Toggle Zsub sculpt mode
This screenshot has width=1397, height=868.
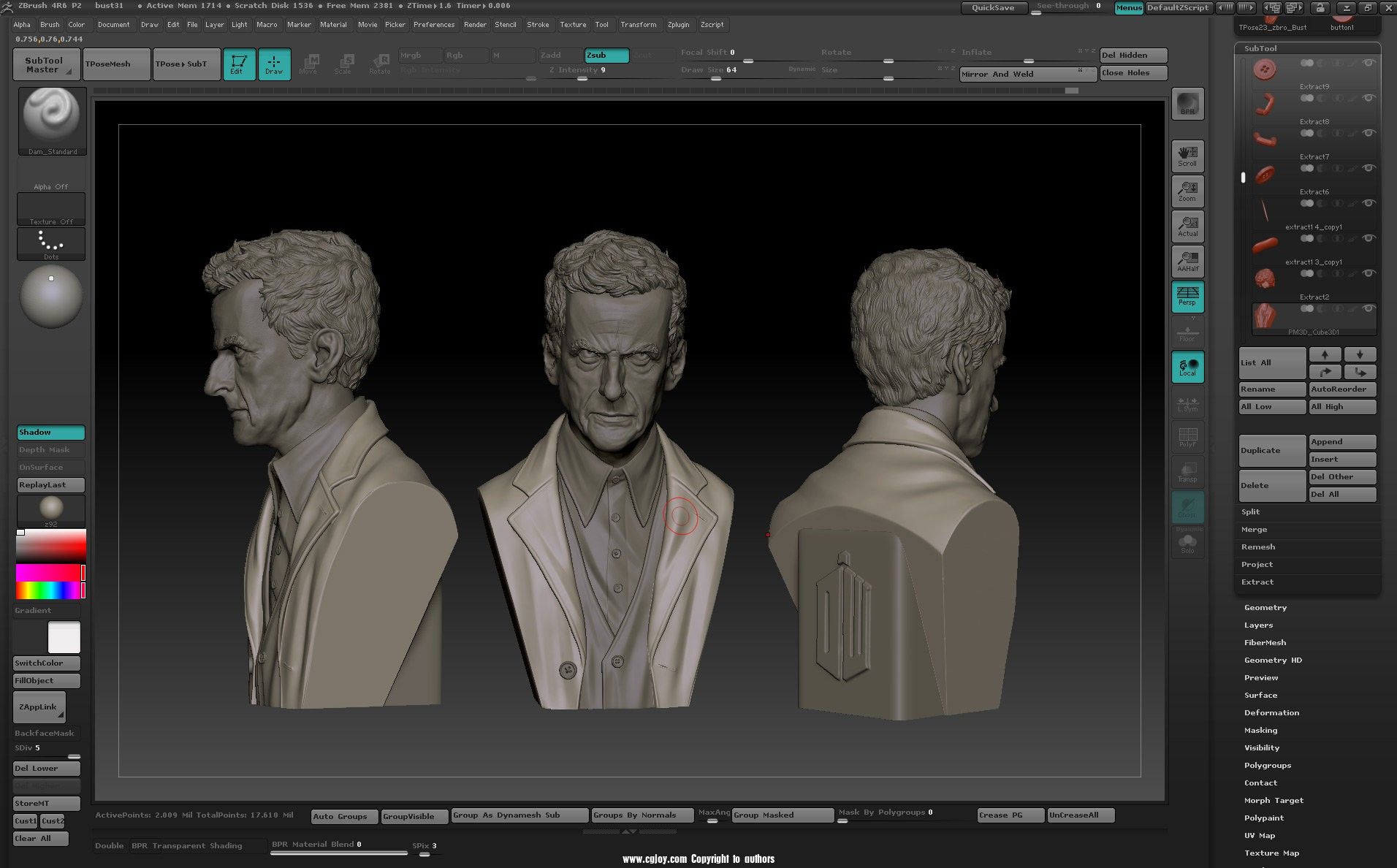click(x=606, y=56)
